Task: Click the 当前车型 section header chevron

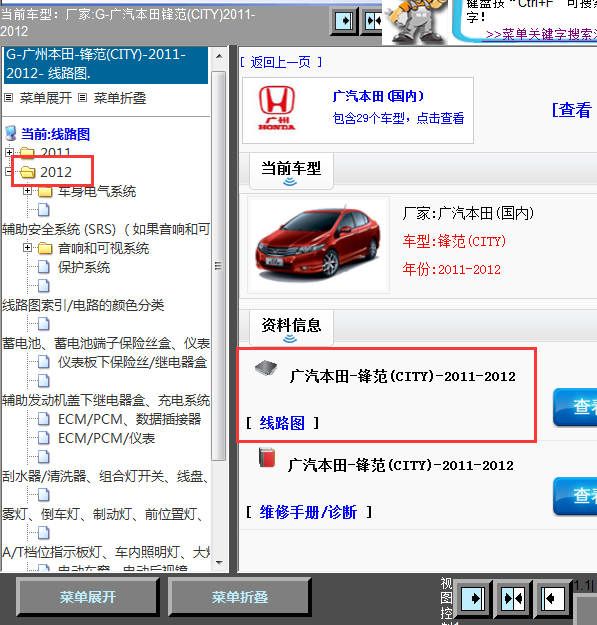Action: 290,182
